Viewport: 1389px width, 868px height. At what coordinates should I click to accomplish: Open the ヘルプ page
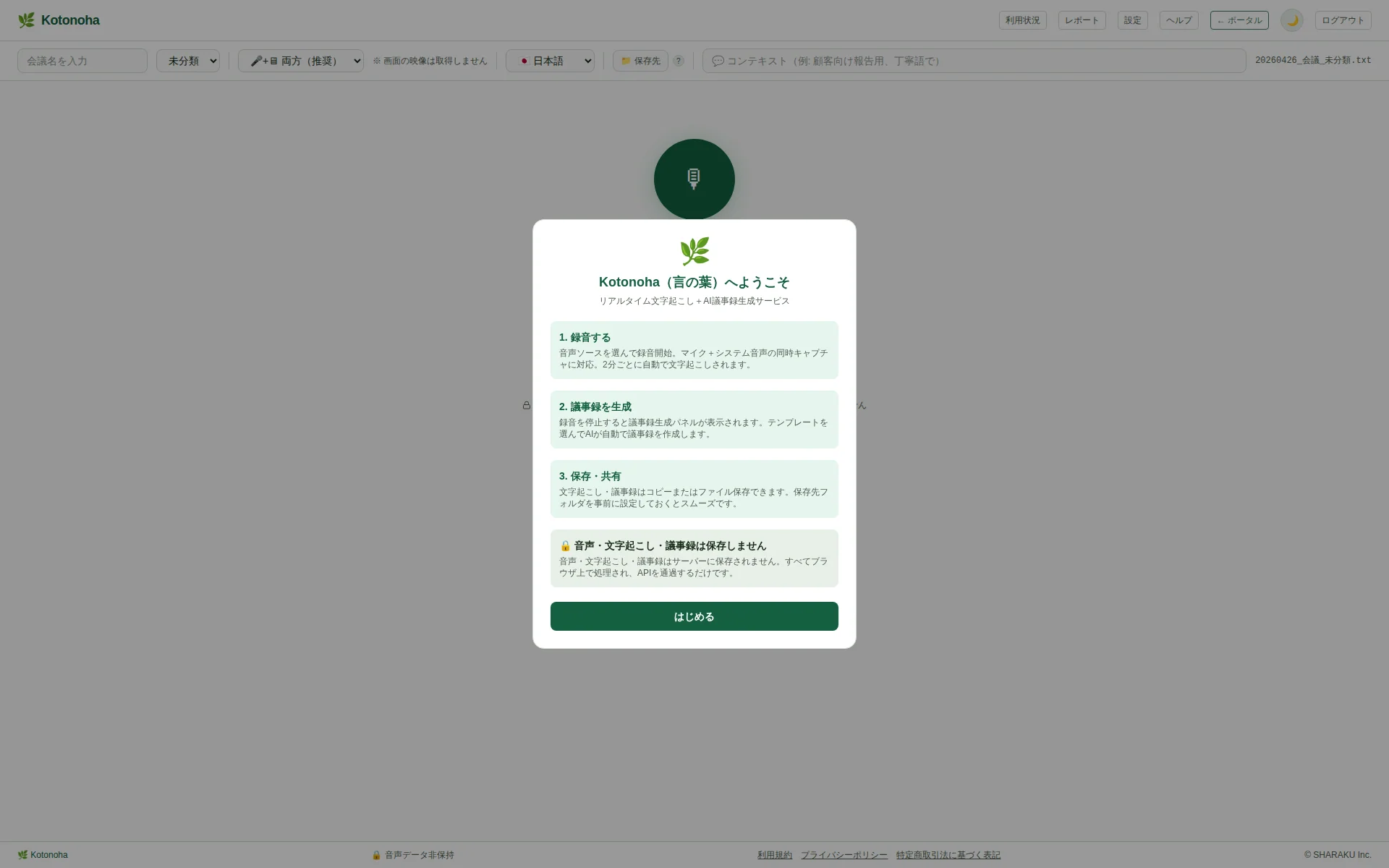click(x=1178, y=20)
